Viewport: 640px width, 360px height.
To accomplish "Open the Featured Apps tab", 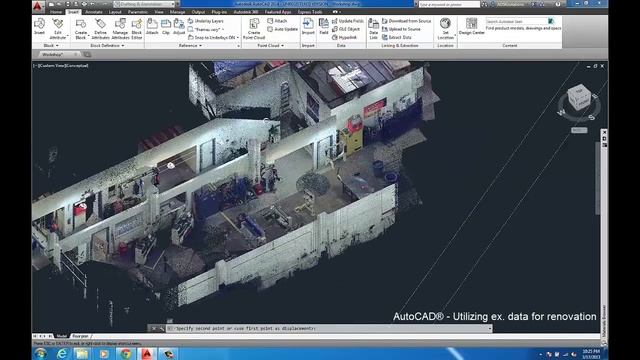I will pyautogui.click(x=278, y=12).
